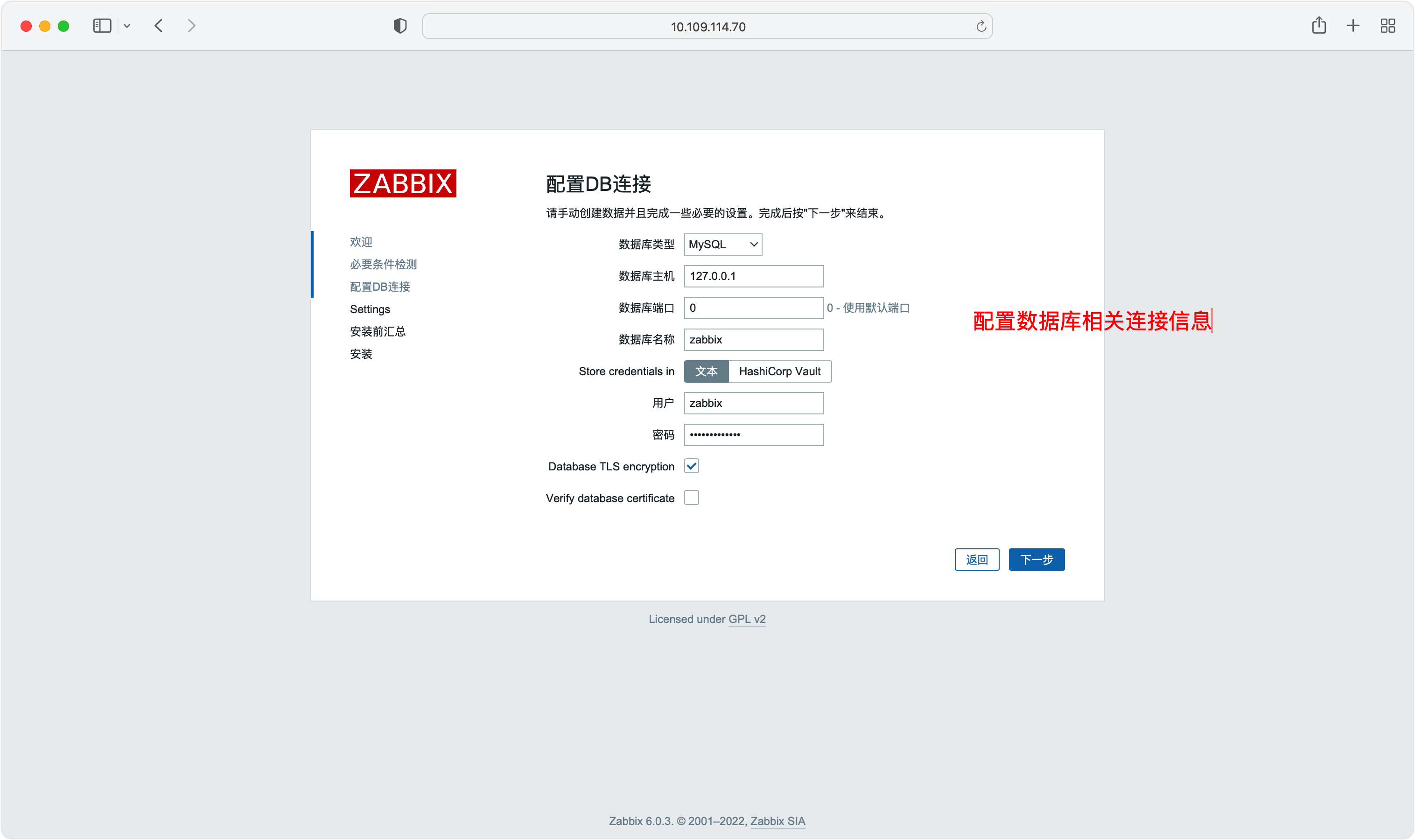Image resolution: width=1415 pixels, height=840 pixels.
Task: Select the 安装前汇总 step
Action: [378, 332]
